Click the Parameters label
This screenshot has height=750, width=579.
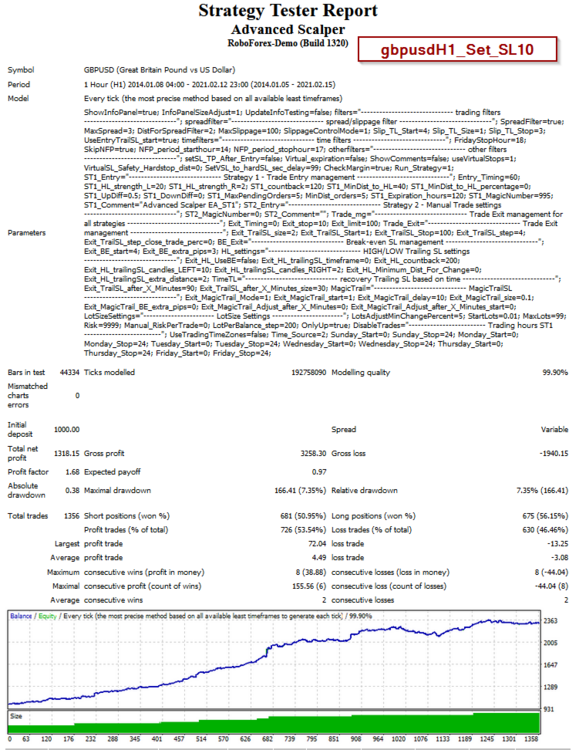point(26,233)
